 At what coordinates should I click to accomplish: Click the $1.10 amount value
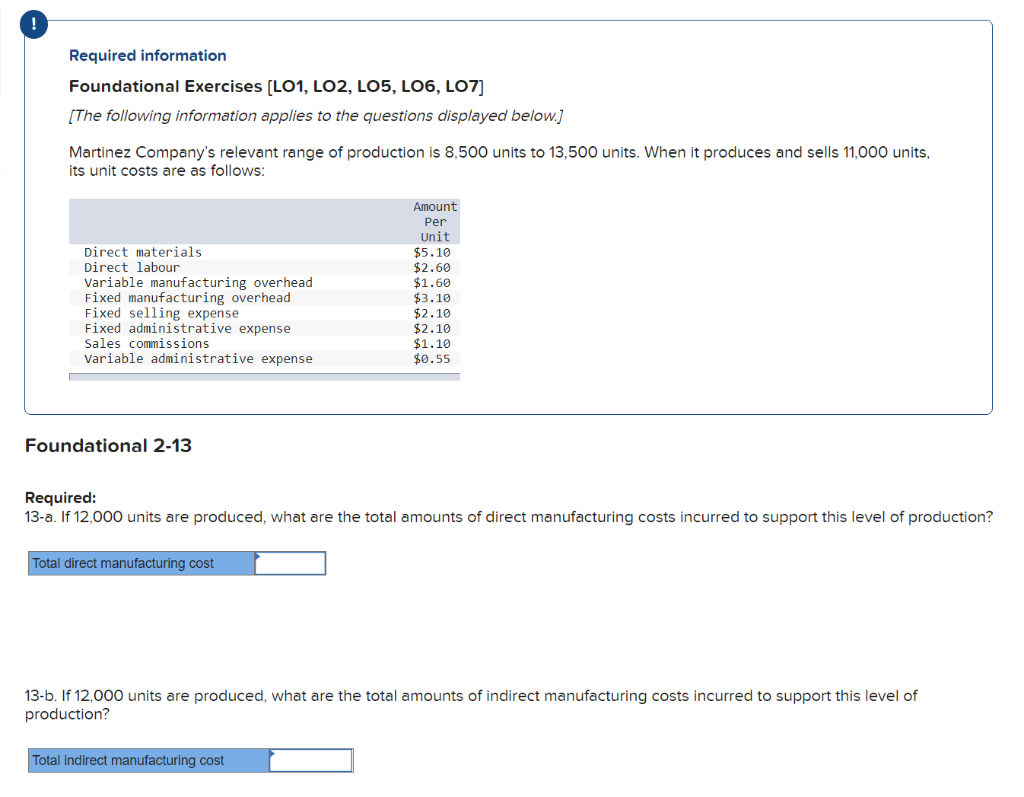coord(432,344)
